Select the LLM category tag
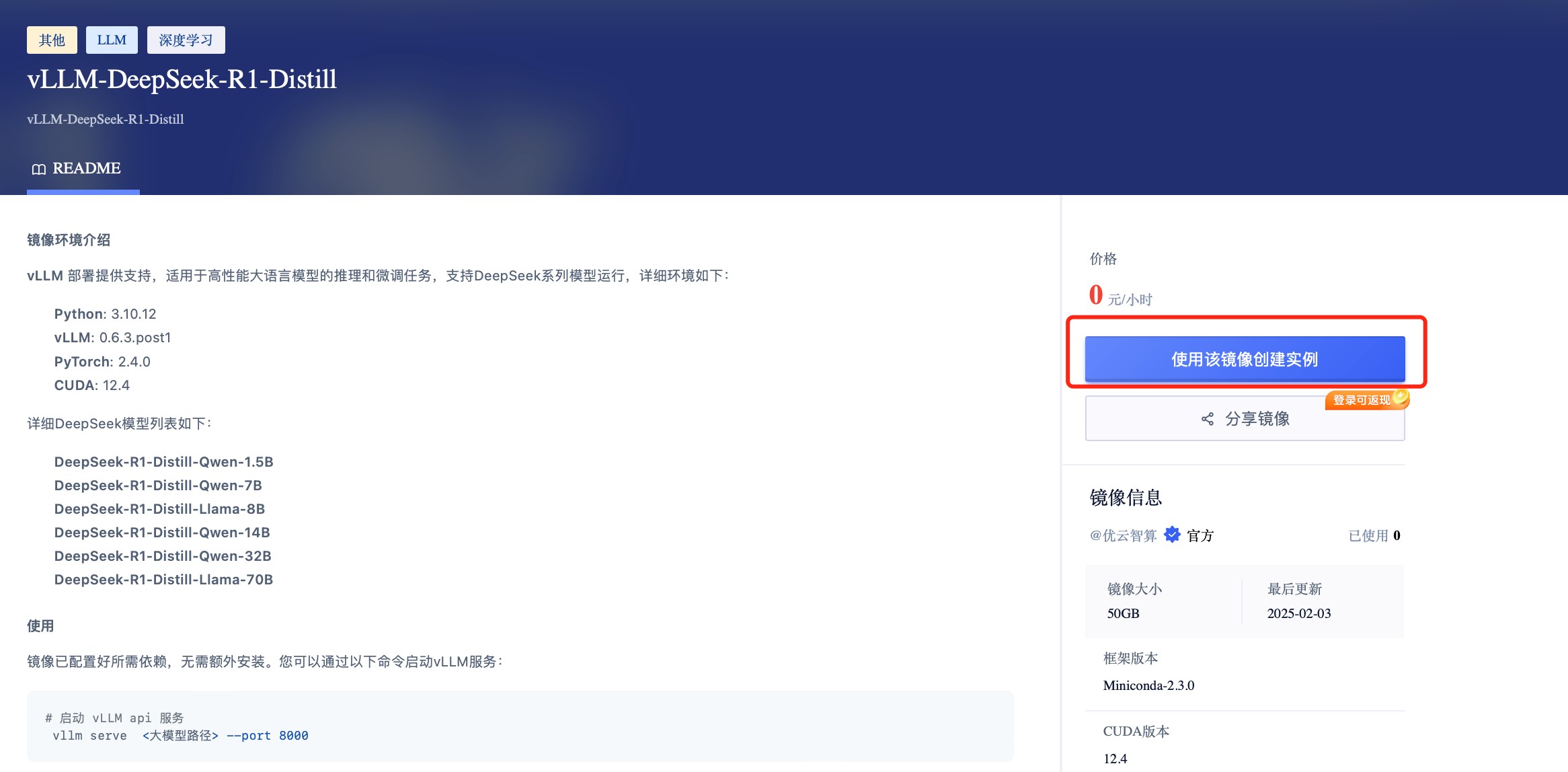The width and height of the screenshot is (1568, 772). coord(112,40)
